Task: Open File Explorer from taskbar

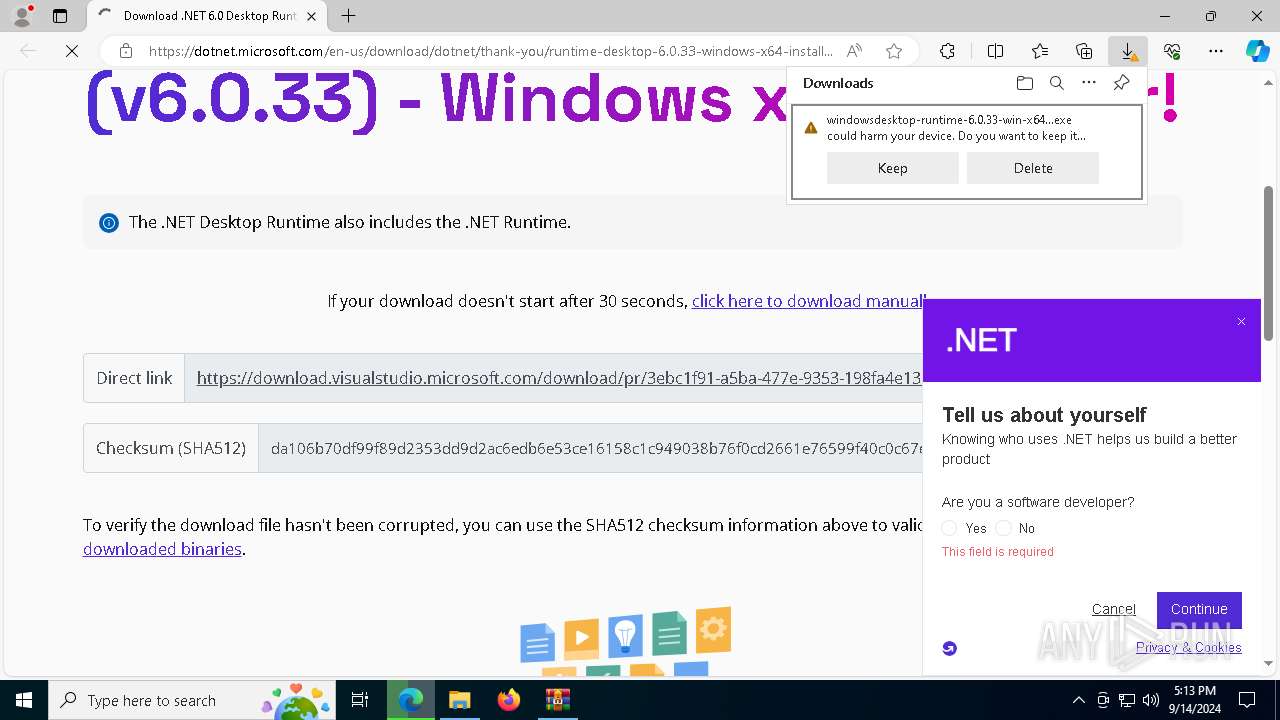Action: (459, 700)
